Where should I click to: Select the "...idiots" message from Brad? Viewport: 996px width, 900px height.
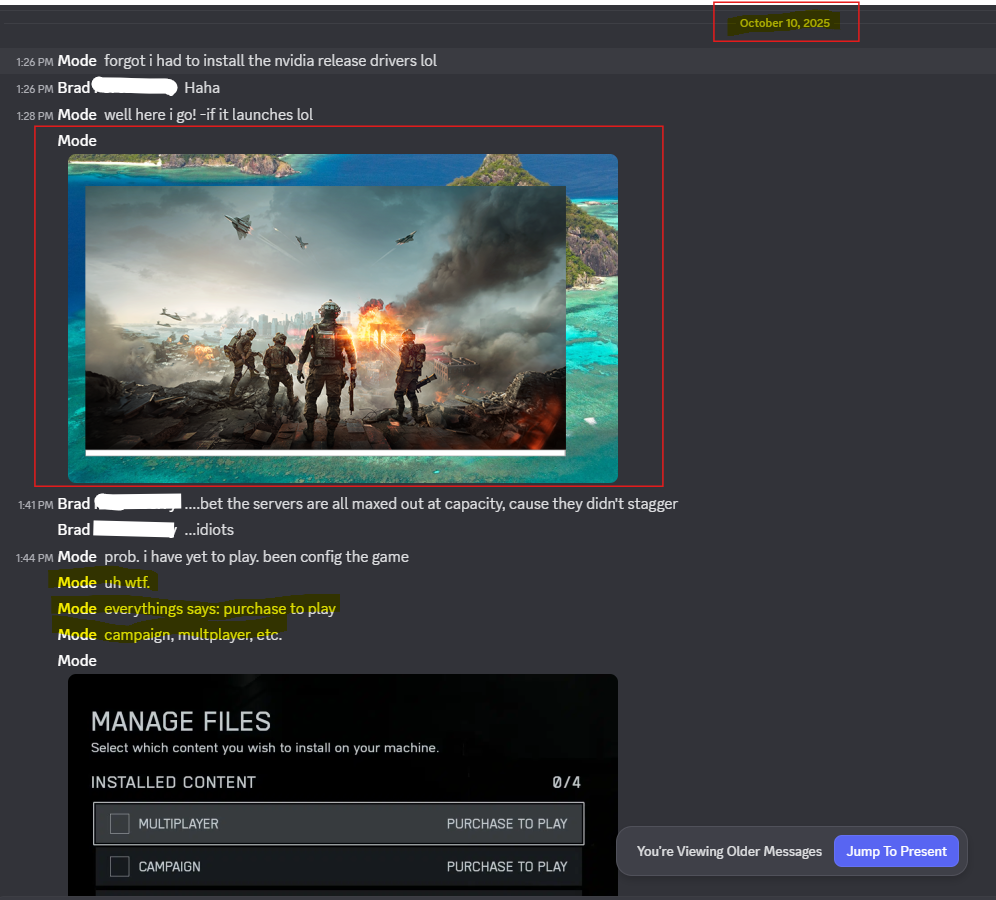[208, 530]
